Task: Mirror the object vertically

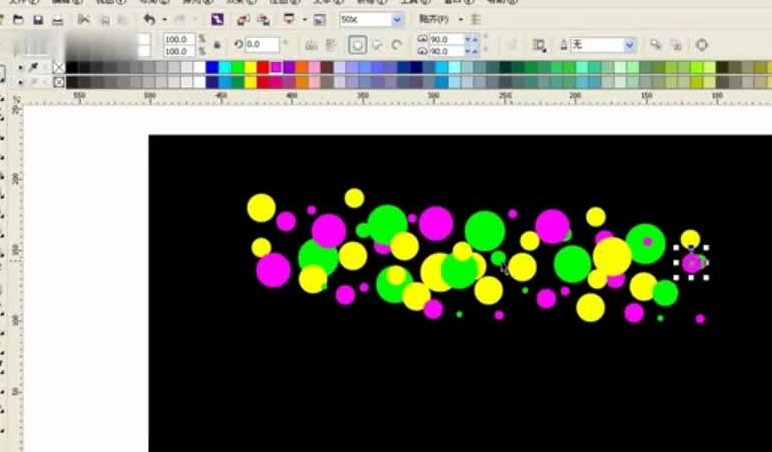Action: [331, 45]
